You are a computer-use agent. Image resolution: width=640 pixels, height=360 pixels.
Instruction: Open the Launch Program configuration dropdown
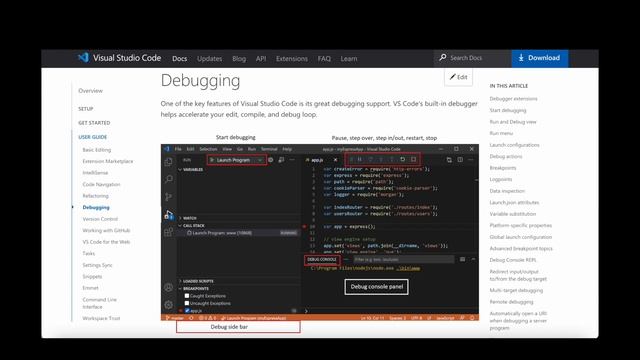coord(237,160)
